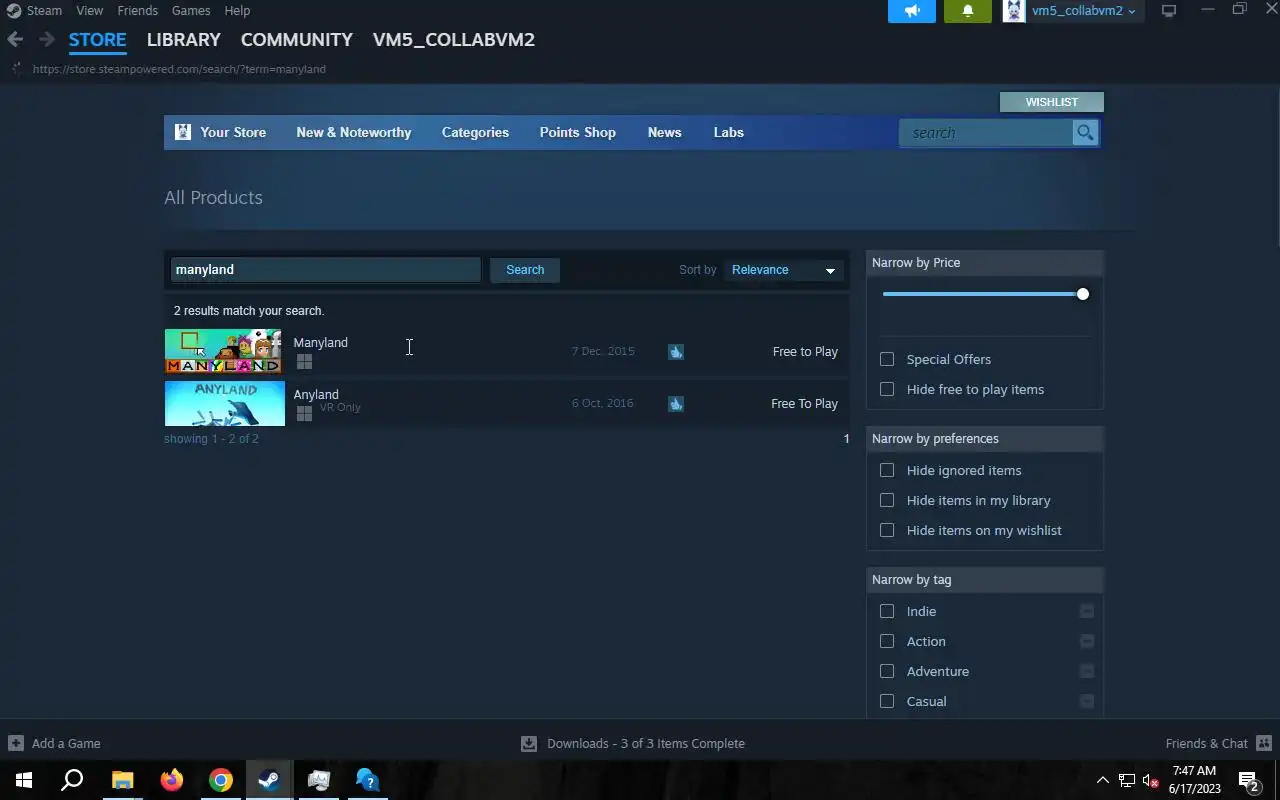Screen dimensions: 1280x800
Task: Open the Friends menu
Action: (137, 10)
